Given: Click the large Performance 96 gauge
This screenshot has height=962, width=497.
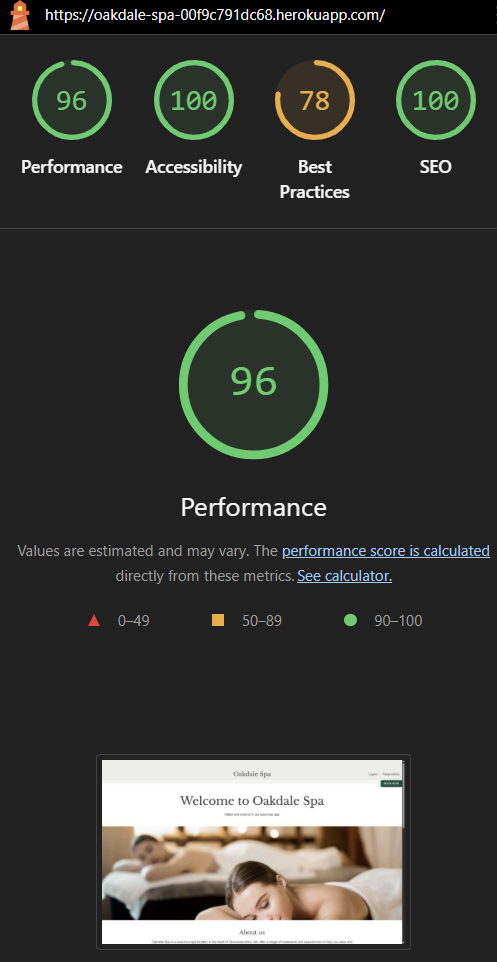Looking at the screenshot, I should click(x=253, y=384).
